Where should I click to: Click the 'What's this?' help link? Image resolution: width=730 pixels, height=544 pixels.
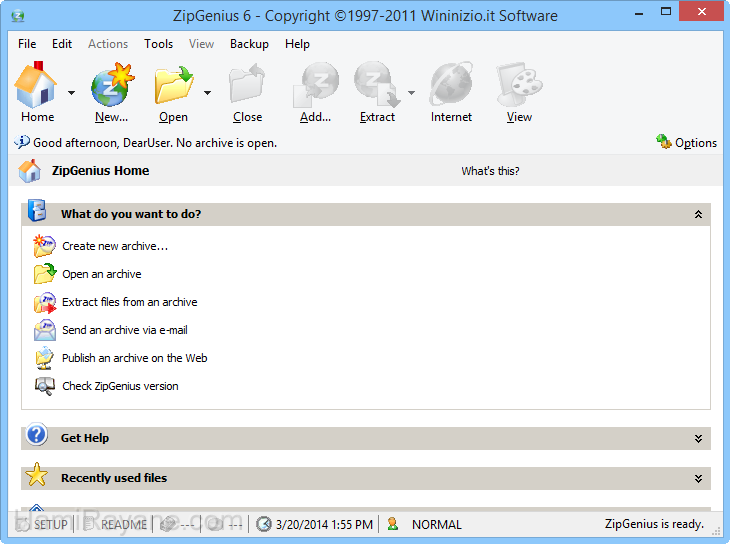point(490,171)
